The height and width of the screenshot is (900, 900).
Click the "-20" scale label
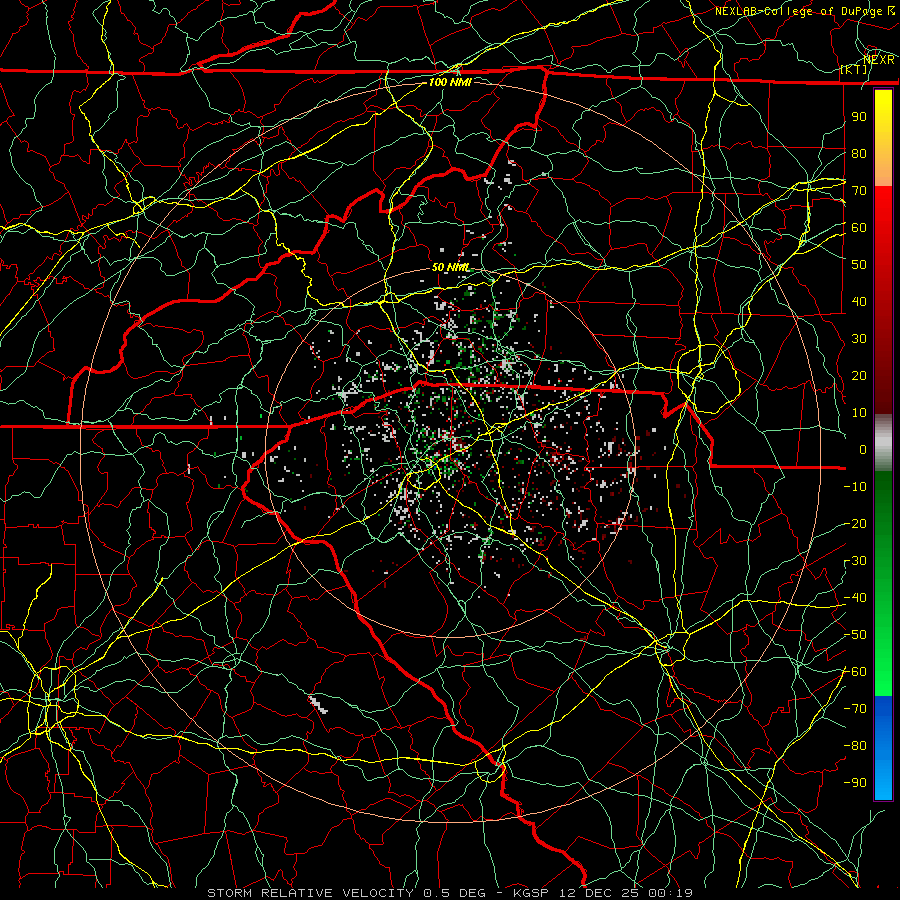tap(855, 524)
